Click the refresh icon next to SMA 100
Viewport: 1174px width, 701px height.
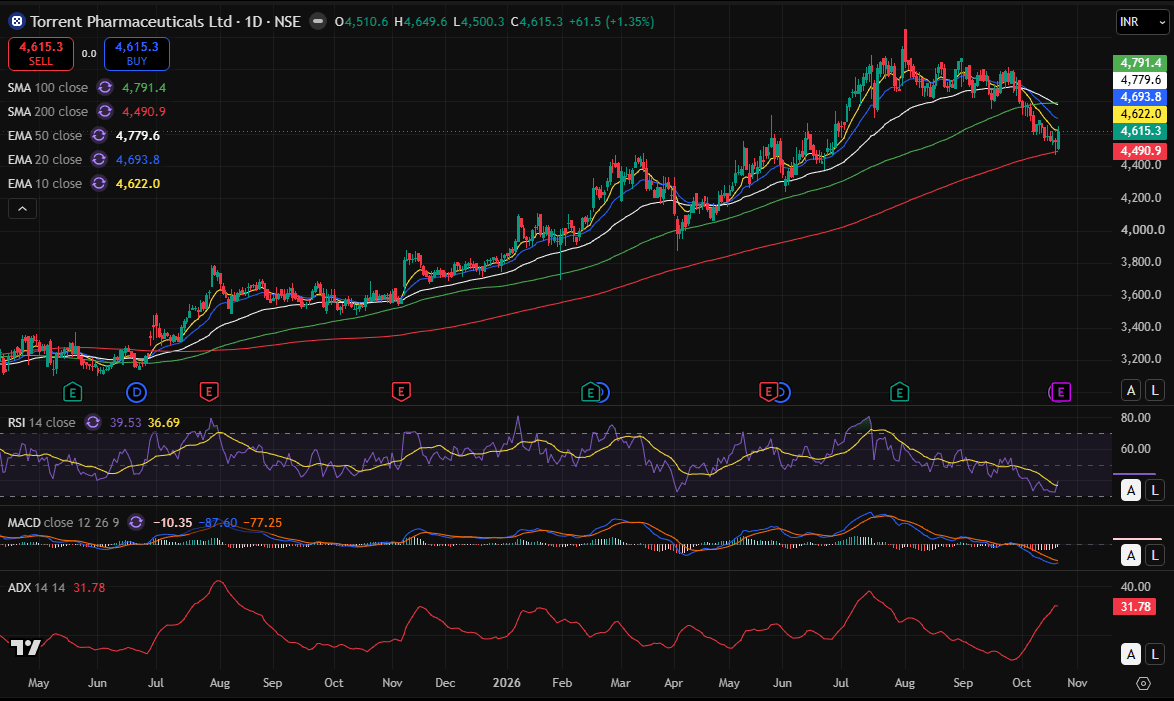point(106,88)
